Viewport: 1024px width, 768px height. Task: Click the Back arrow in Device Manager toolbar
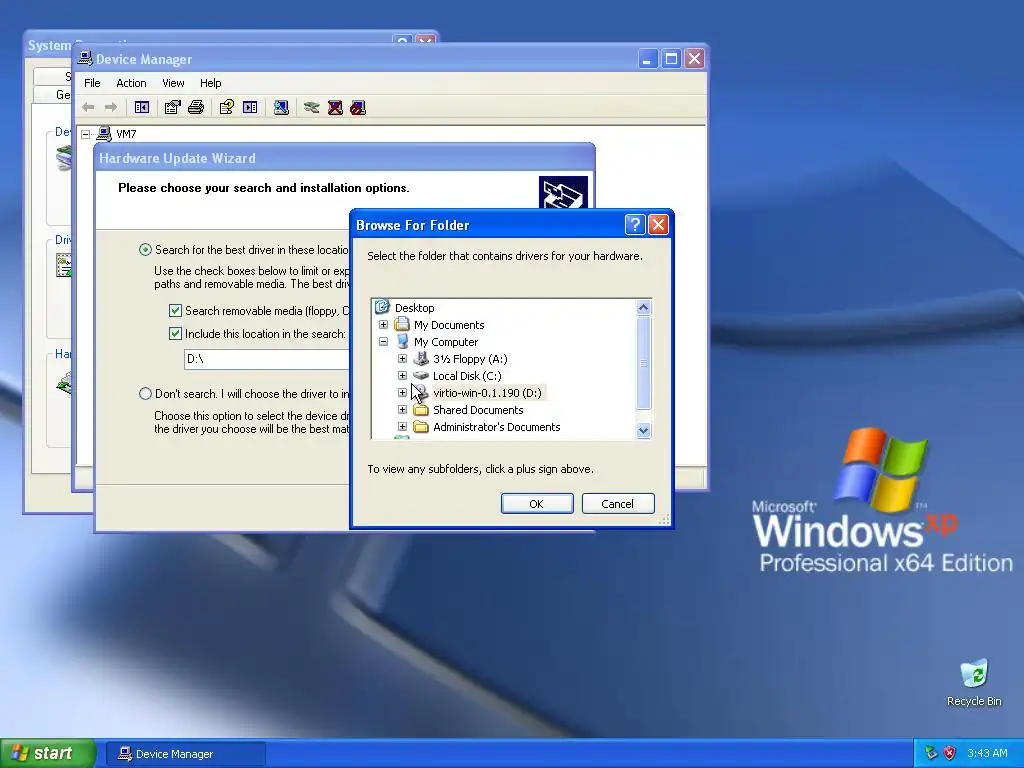click(x=88, y=107)
